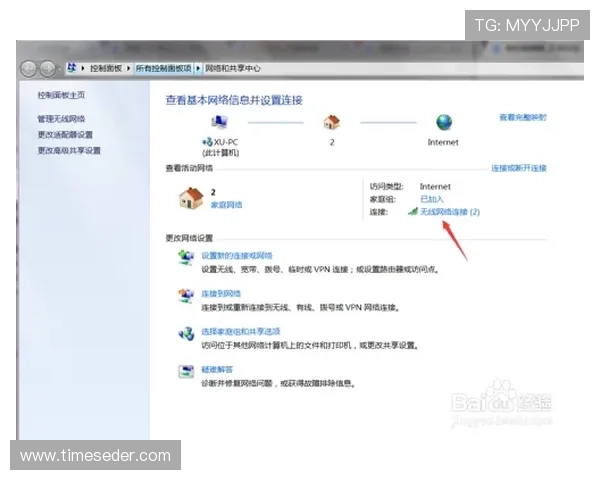Click the 疑难解答 troubleshooting icon

186,371
